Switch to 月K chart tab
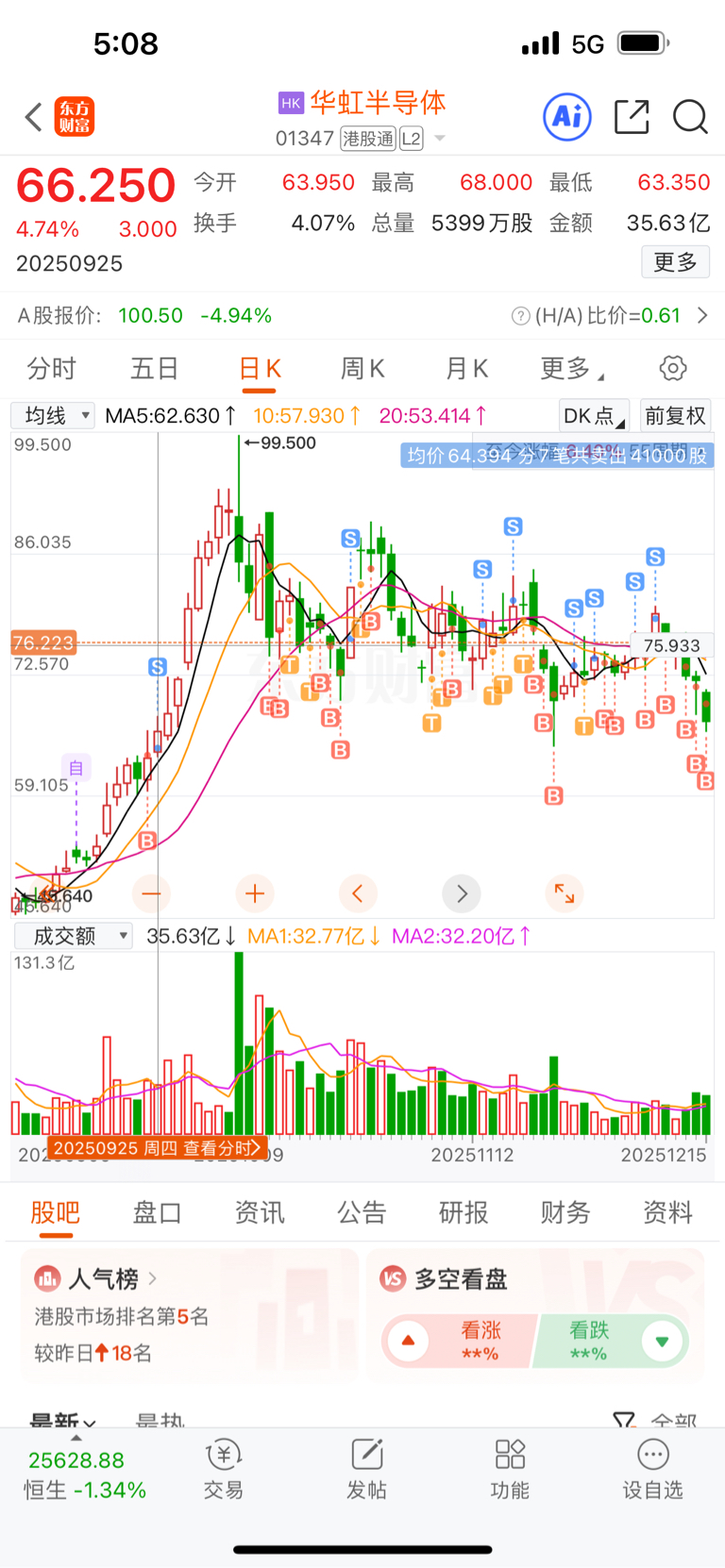725x1568 pixels. tap(466, 368)
